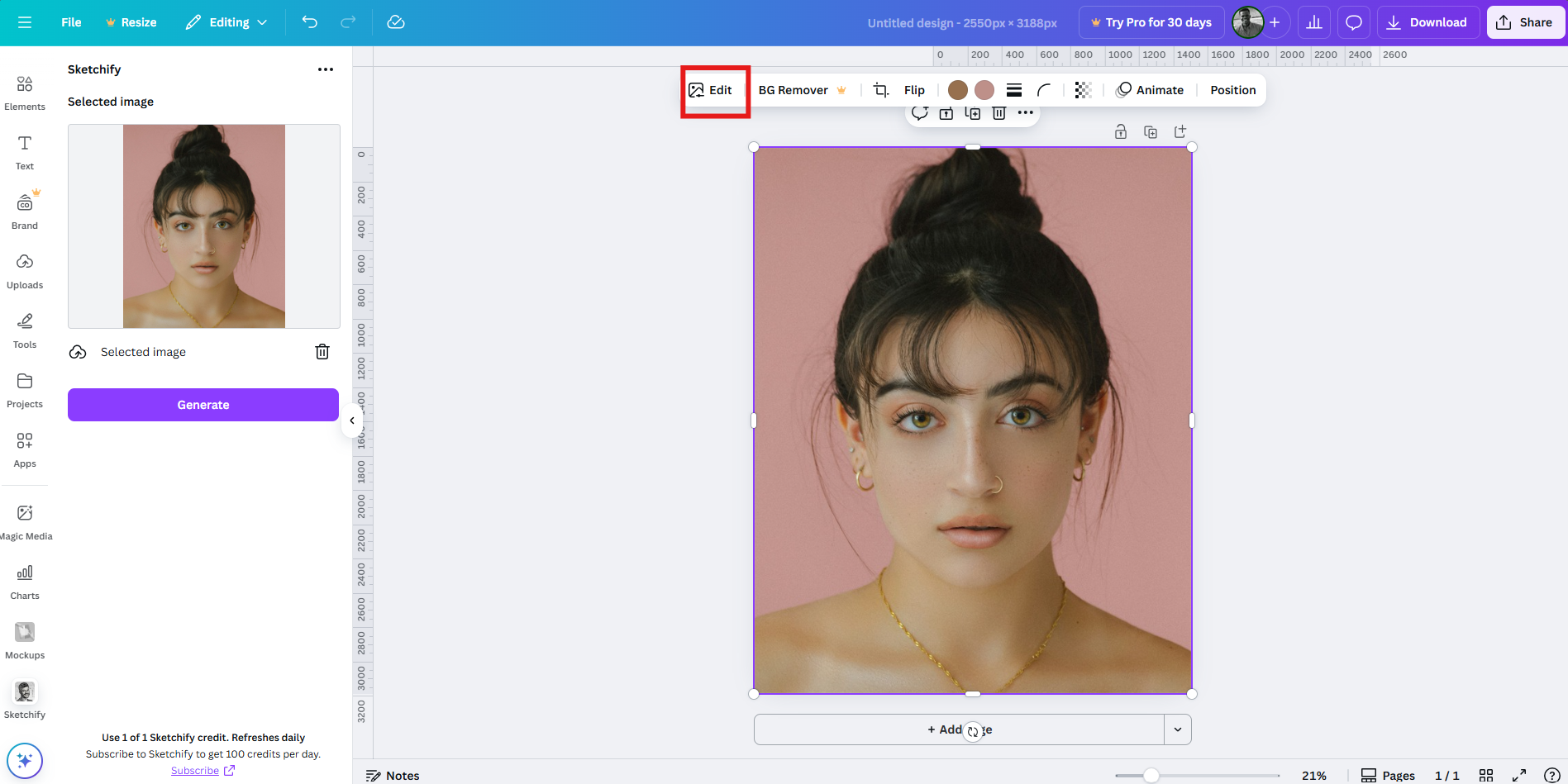Open the File menu
Viewport: 1568px width, 784px height.
[x=71, y=22]
